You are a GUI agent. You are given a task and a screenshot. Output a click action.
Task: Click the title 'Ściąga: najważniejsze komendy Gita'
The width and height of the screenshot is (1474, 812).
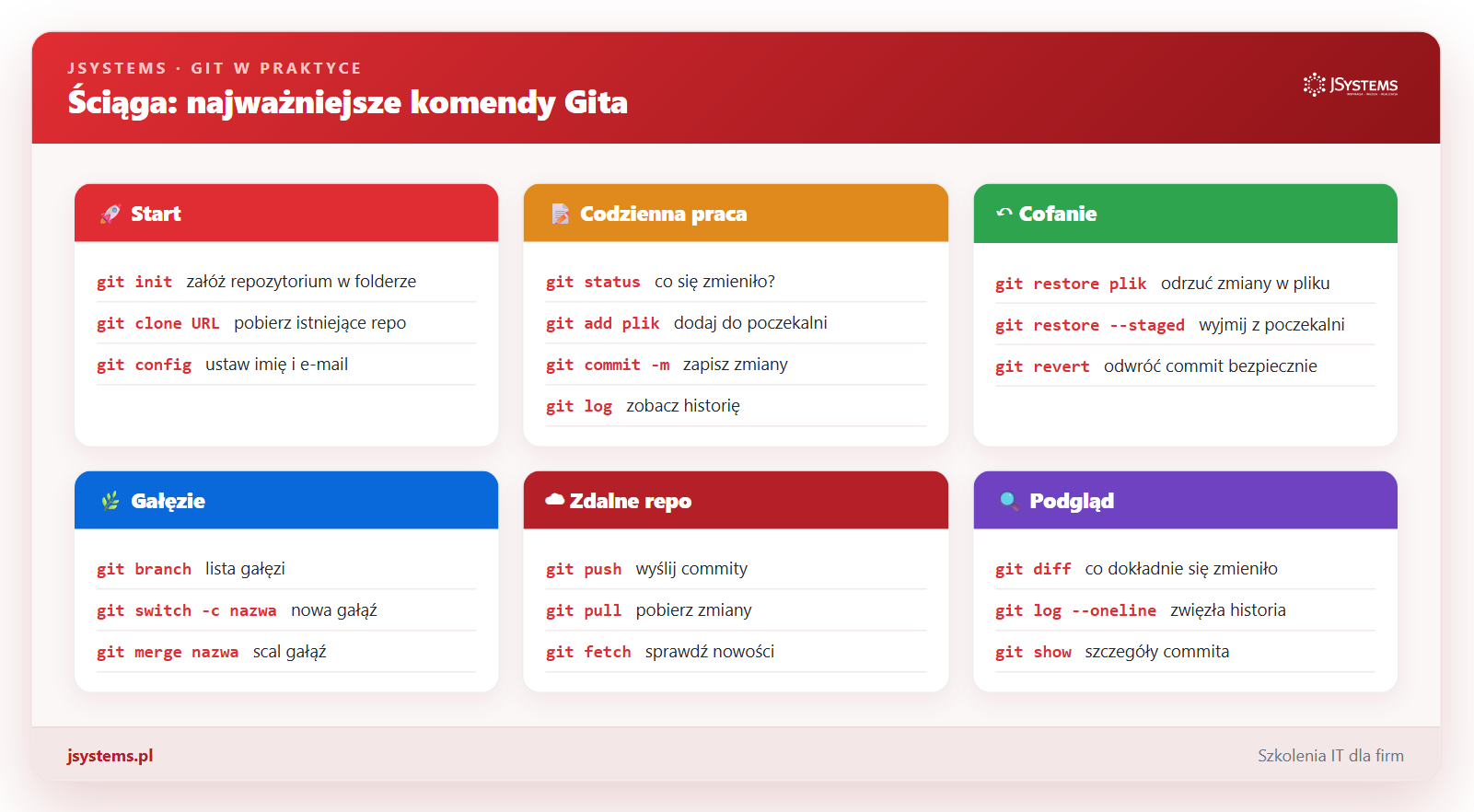[348, 102]
